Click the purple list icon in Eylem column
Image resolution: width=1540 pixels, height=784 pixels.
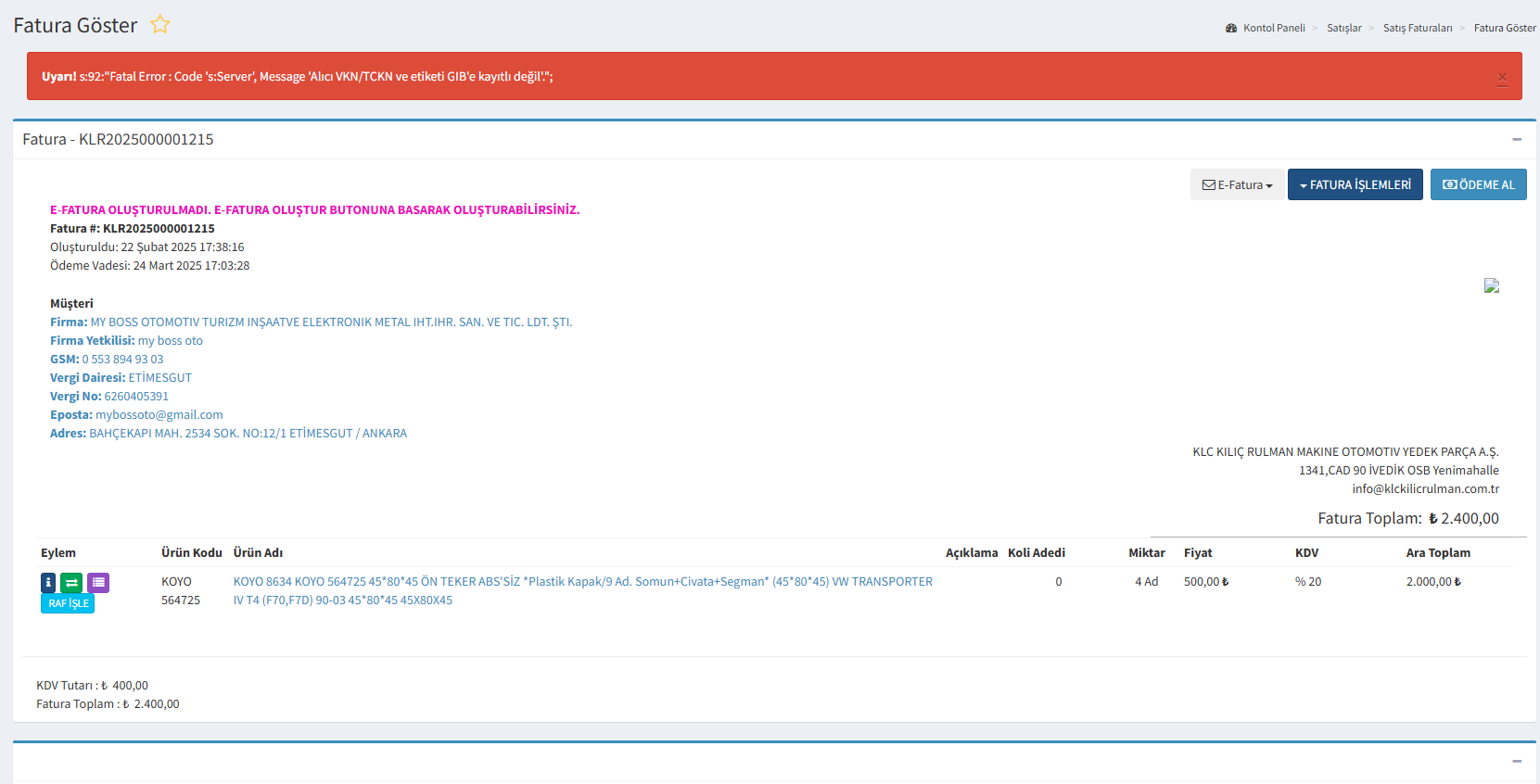point(98,582)
